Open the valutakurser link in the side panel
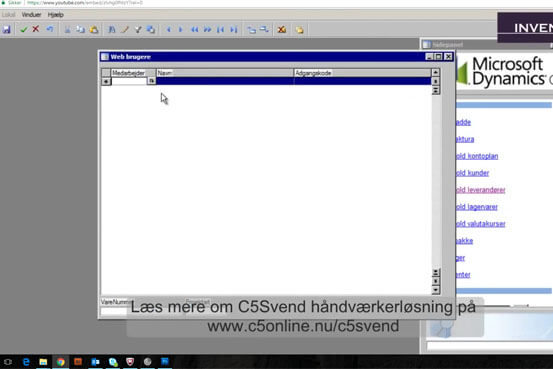 (481, 224)
